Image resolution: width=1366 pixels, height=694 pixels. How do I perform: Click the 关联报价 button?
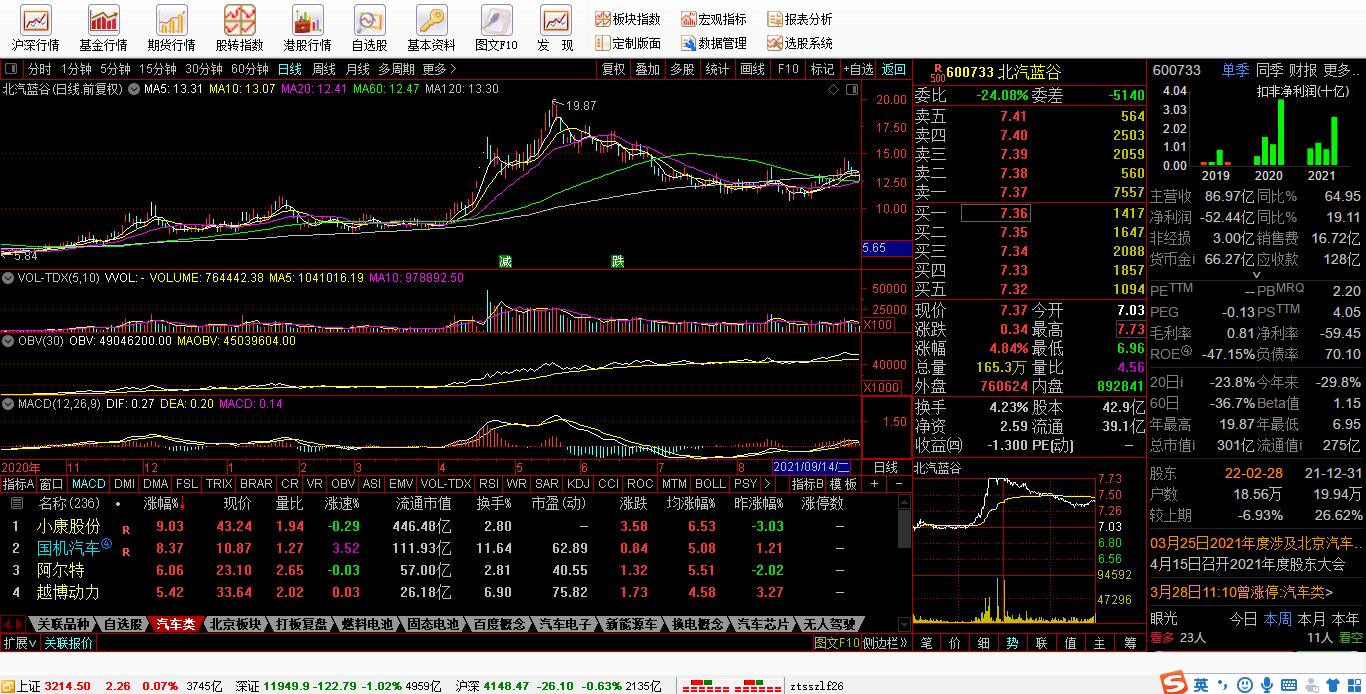(x=68, y=643)
